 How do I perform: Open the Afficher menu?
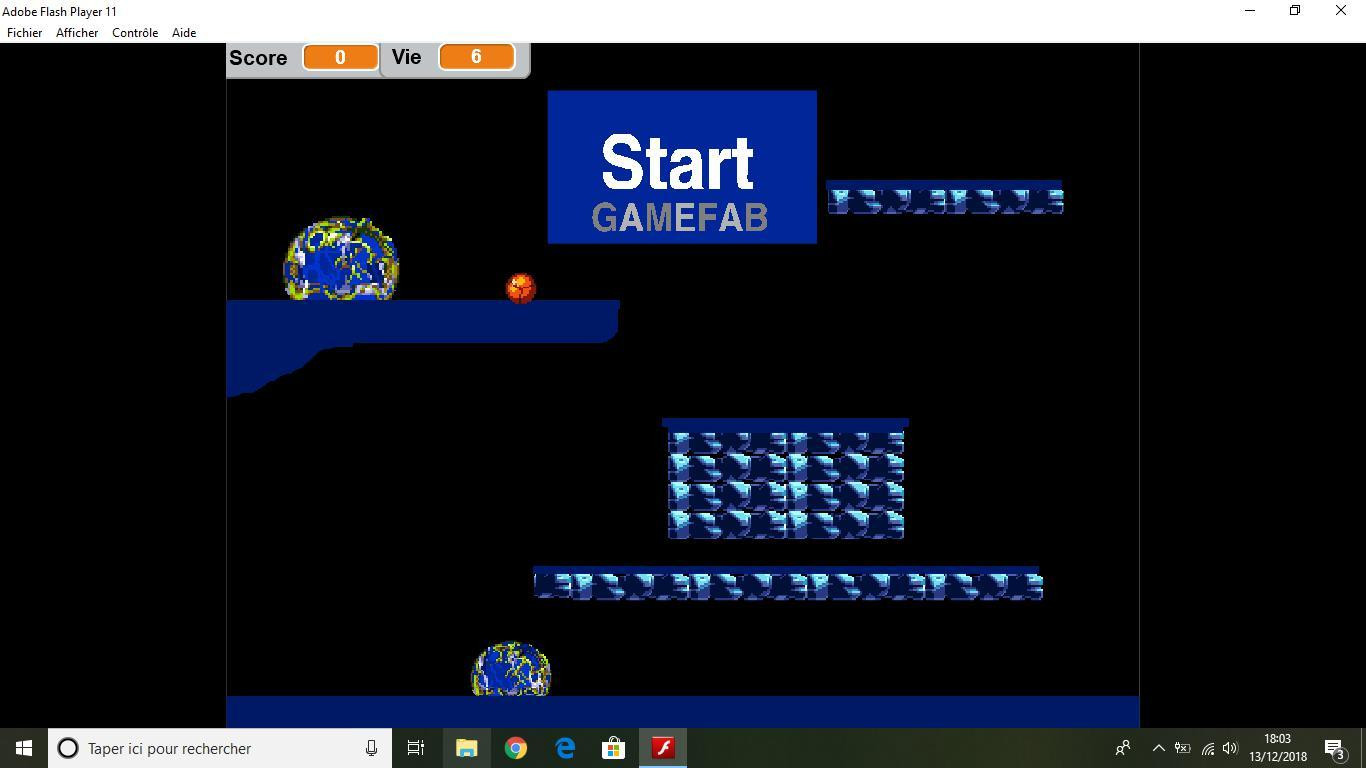(77, 33)
